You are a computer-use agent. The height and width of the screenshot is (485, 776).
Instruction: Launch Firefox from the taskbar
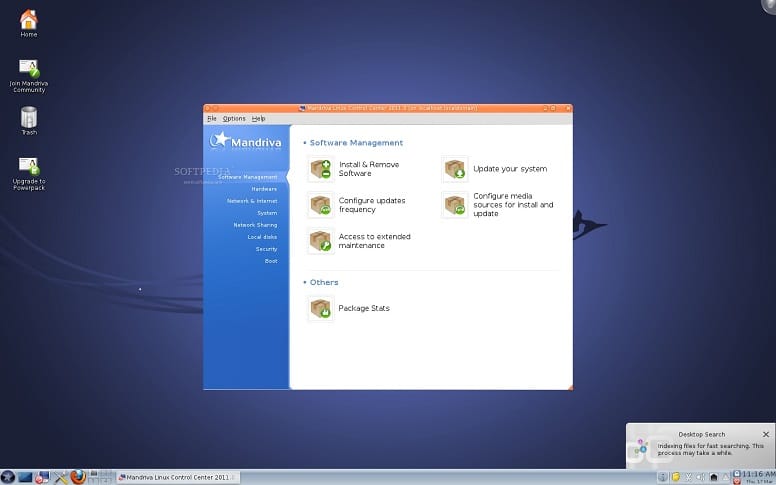[78, 477]
